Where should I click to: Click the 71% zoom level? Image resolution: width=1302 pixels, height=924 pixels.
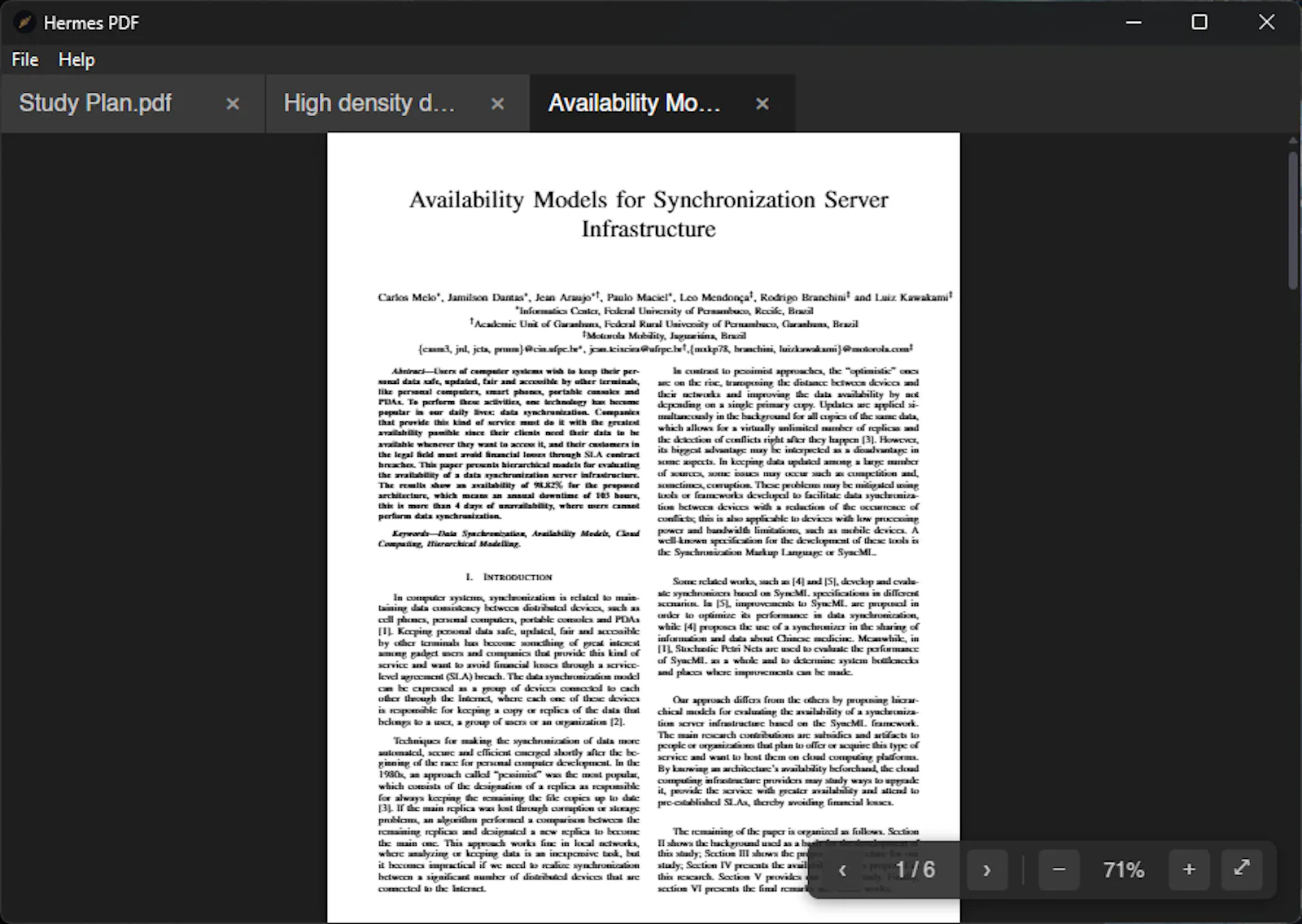[x=1124, y=870]
